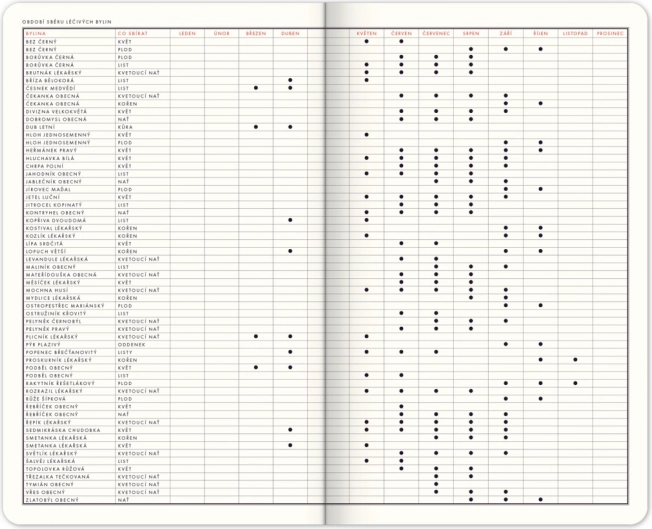652x529 pixels.
Task: Click the Březen dot for Plicník lékařský
Action: pyautogui.click(x=256, y=336)
